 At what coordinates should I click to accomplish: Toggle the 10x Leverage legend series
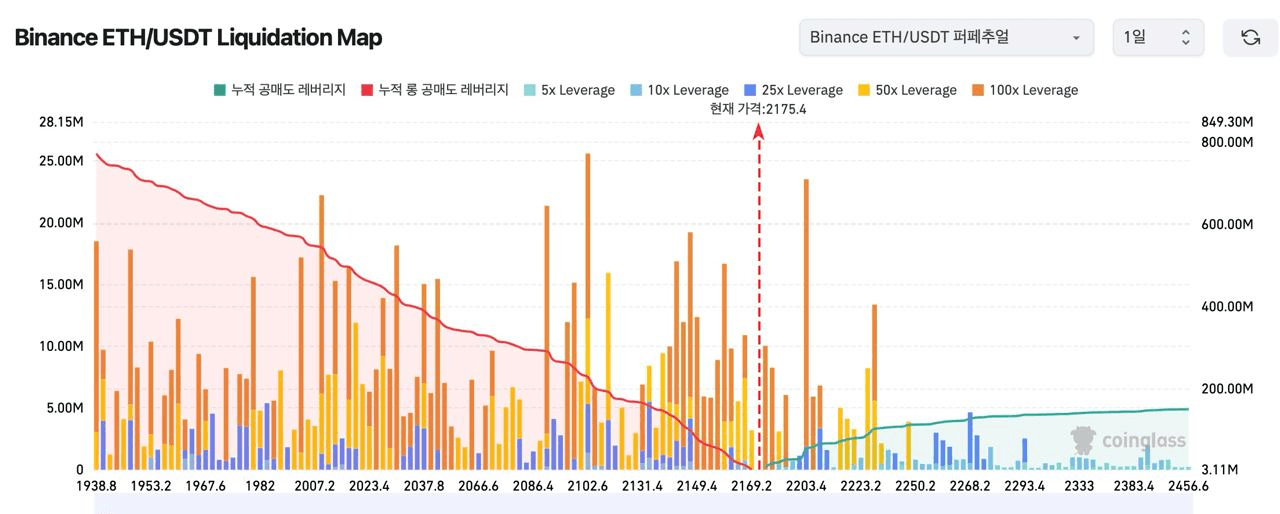click(x=679, y=90)
